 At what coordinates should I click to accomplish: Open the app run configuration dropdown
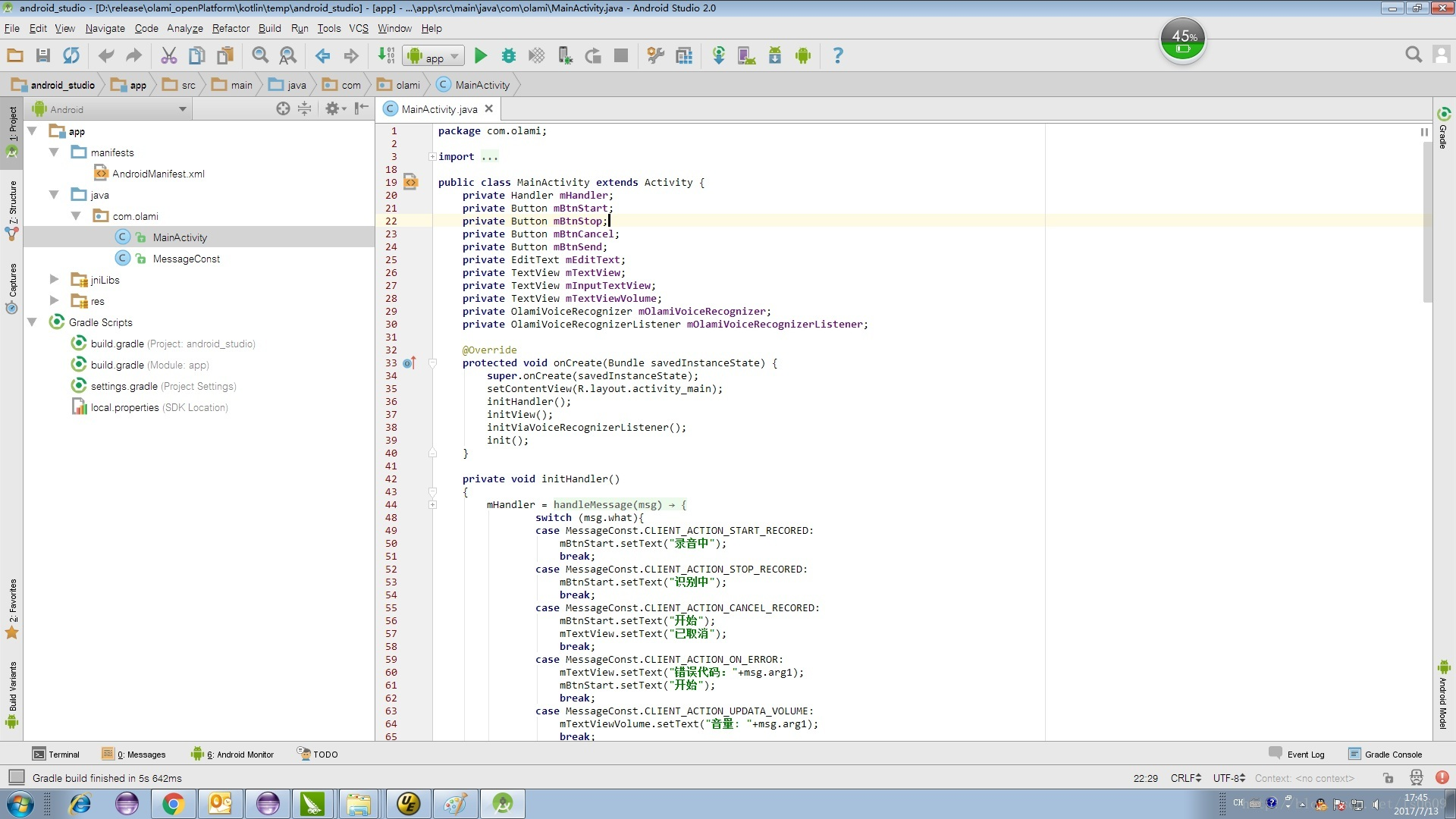(434, 56)
